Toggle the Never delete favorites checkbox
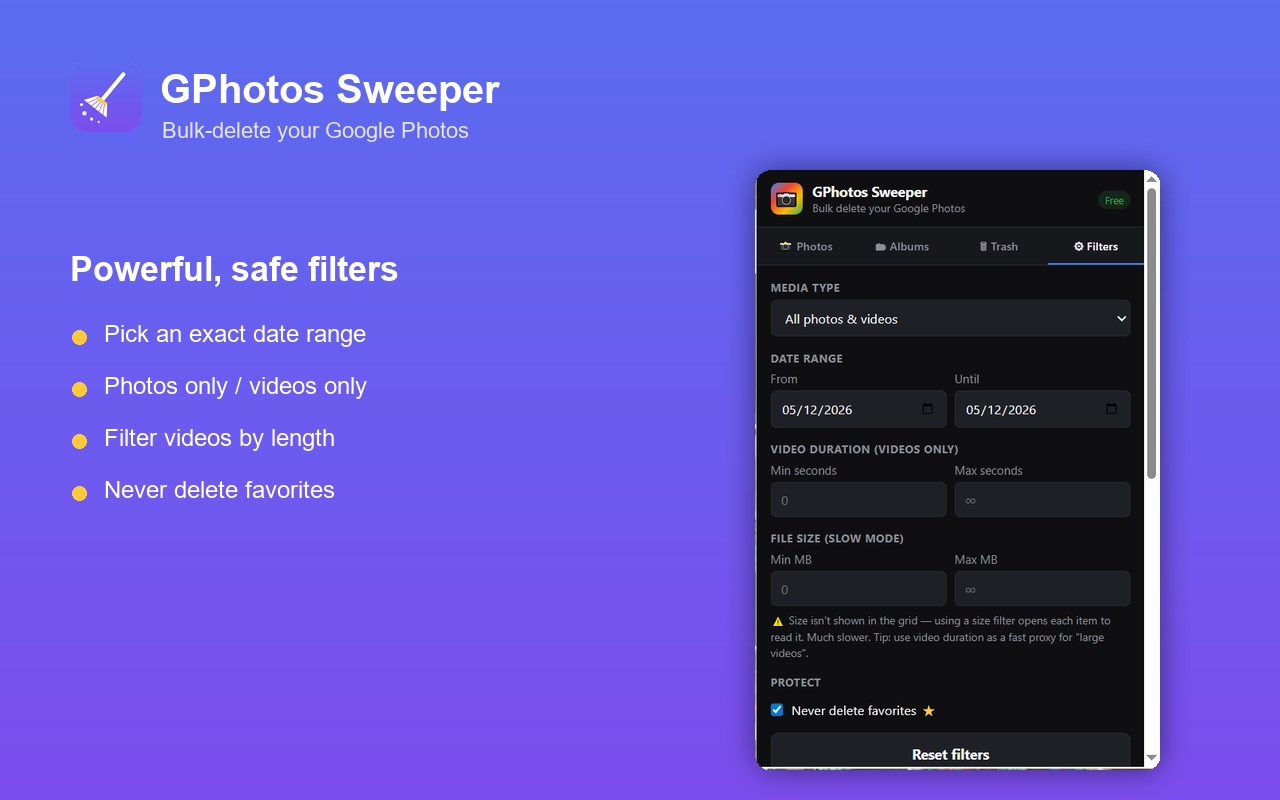This screenshot has height=800, width=1280. (777, 710)
